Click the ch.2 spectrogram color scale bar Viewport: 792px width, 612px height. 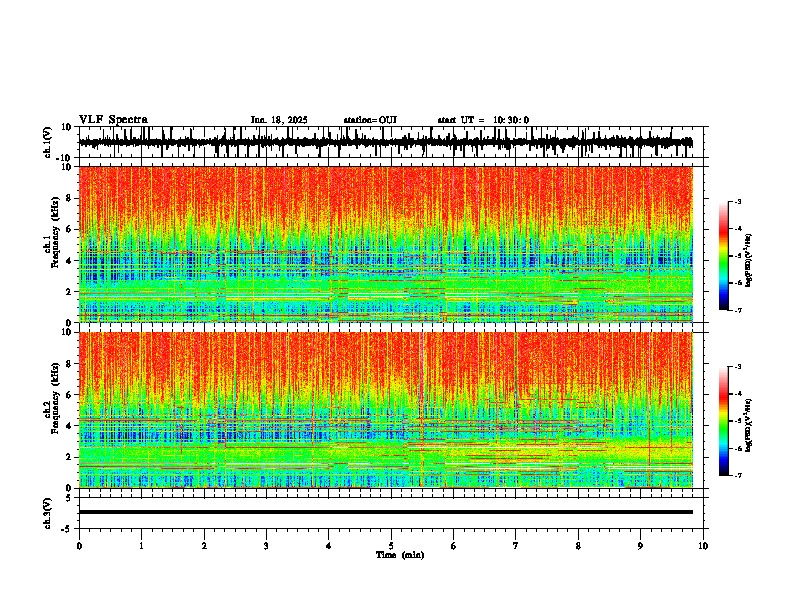723,421
